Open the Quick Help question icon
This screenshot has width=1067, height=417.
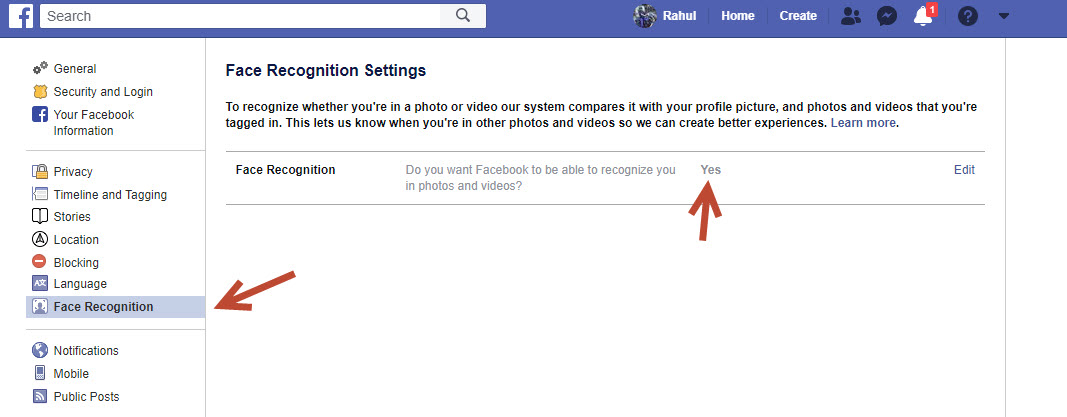click(x=968, y=16)
